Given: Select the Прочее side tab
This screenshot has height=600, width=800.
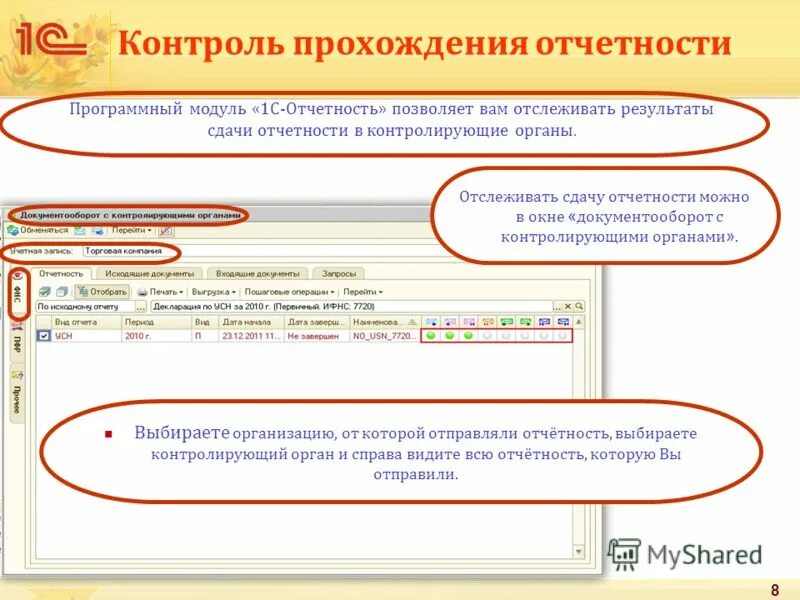Looking at the screenshot, I should 17,394.
